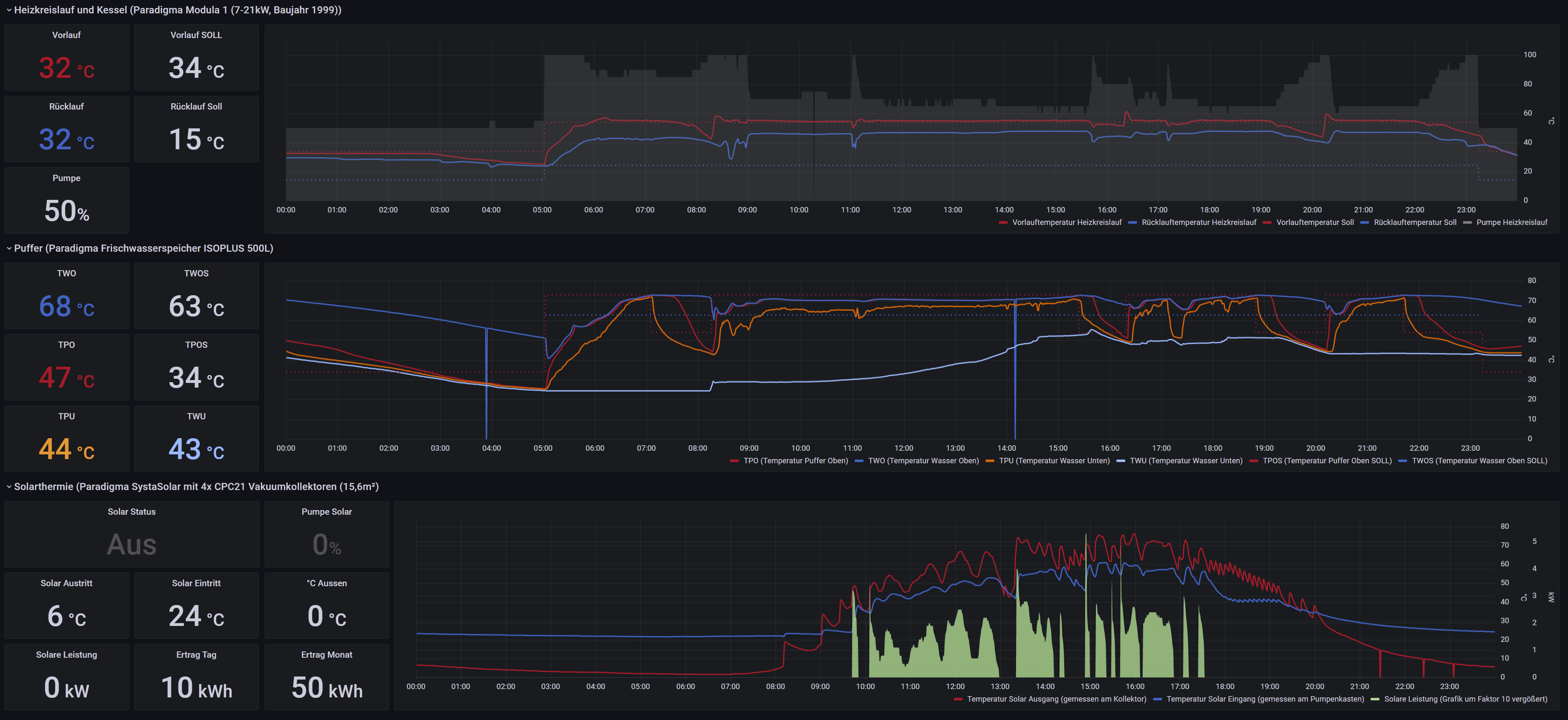Click the TPO panel title
This screenshot has height=720, width=1568.
pyautogui.click(x=66, y=345)
